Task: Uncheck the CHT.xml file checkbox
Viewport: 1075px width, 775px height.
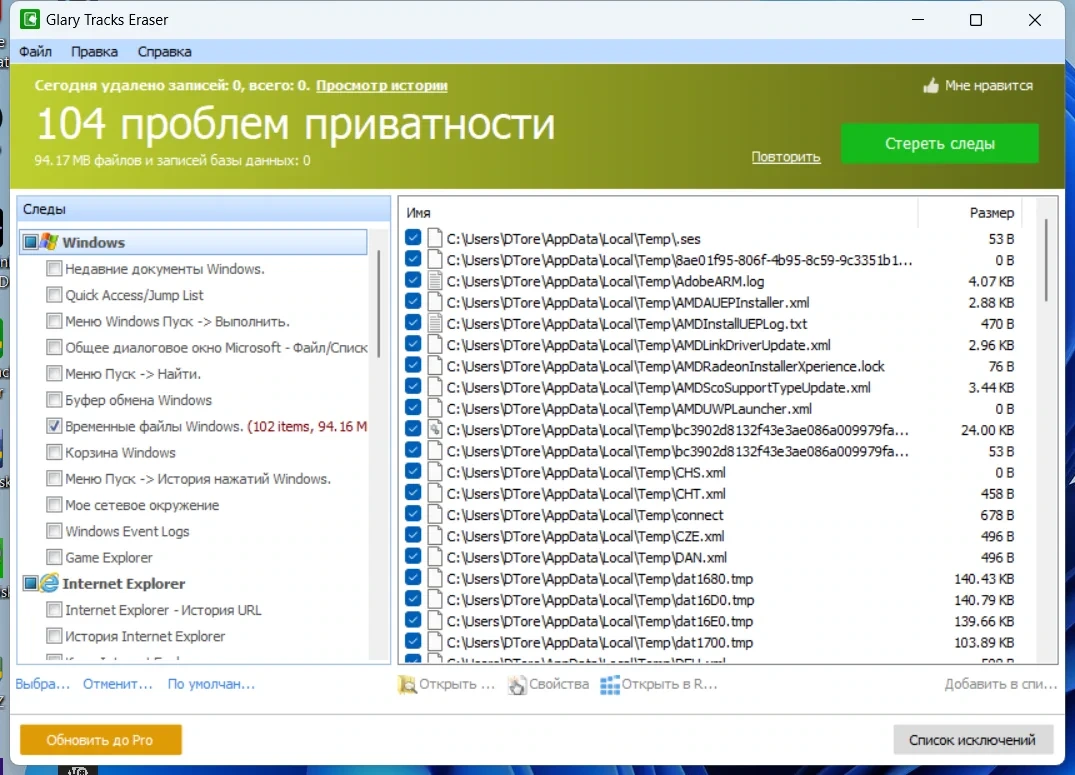Action: coord(413,494)
